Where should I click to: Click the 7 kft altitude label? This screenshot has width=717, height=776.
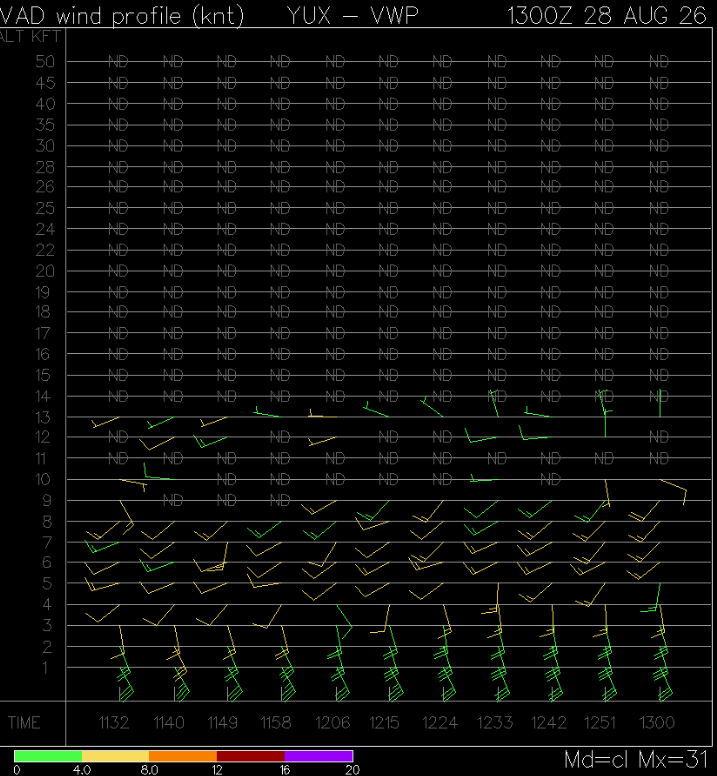click(47, 543)
